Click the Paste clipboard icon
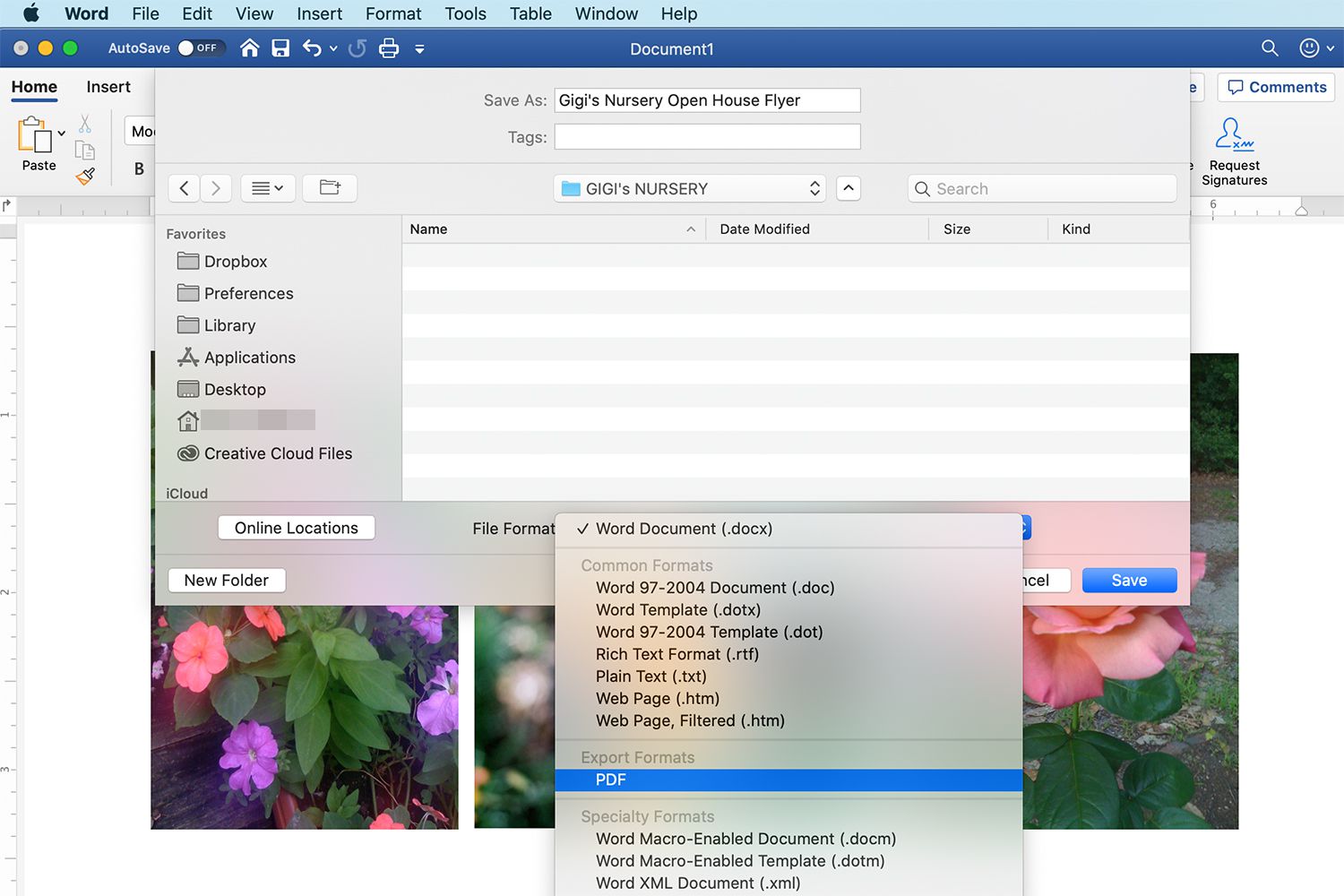Image resolution: width=1344 pixels, height=896 pixels. pyautogui.click(x=35, y=135)
